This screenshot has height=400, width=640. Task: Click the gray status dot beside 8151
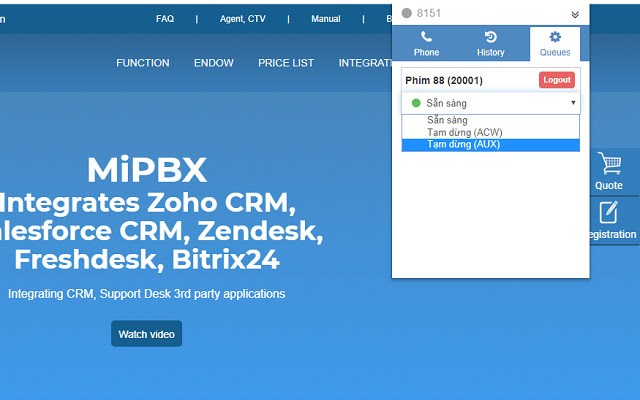pos(407,13)
